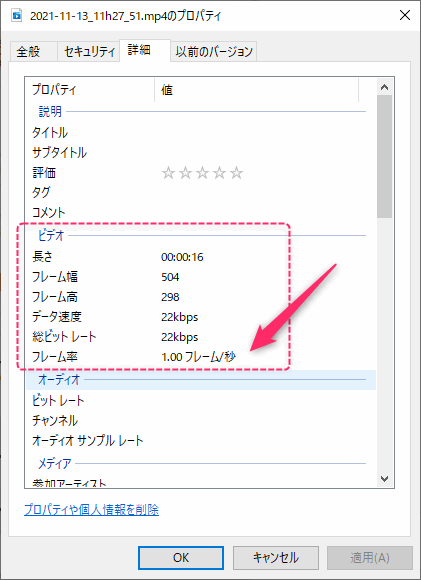Click the vertical scrollbar thumb

[x=385, y=157]
